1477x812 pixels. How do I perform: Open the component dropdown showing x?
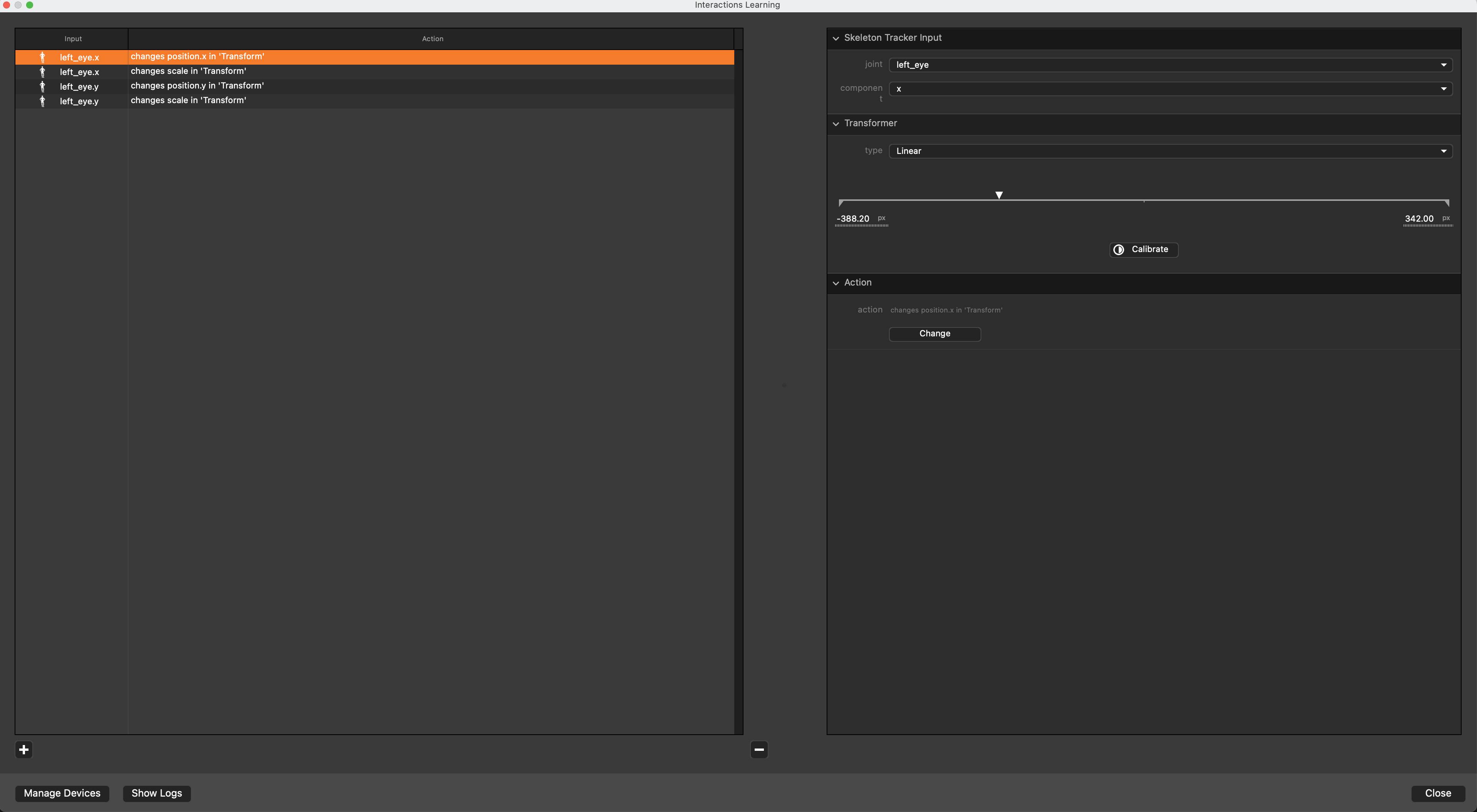click(1170, 89)
